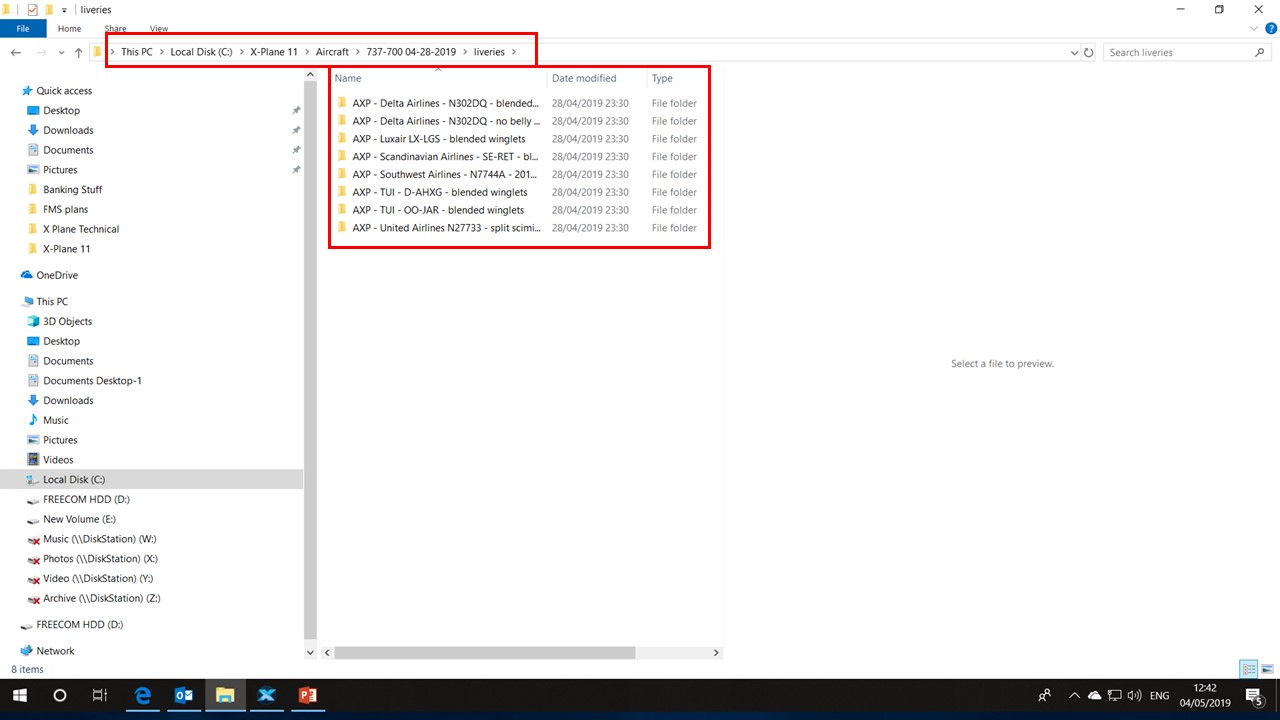Open Banking Stuff folder

click(72, 189)
